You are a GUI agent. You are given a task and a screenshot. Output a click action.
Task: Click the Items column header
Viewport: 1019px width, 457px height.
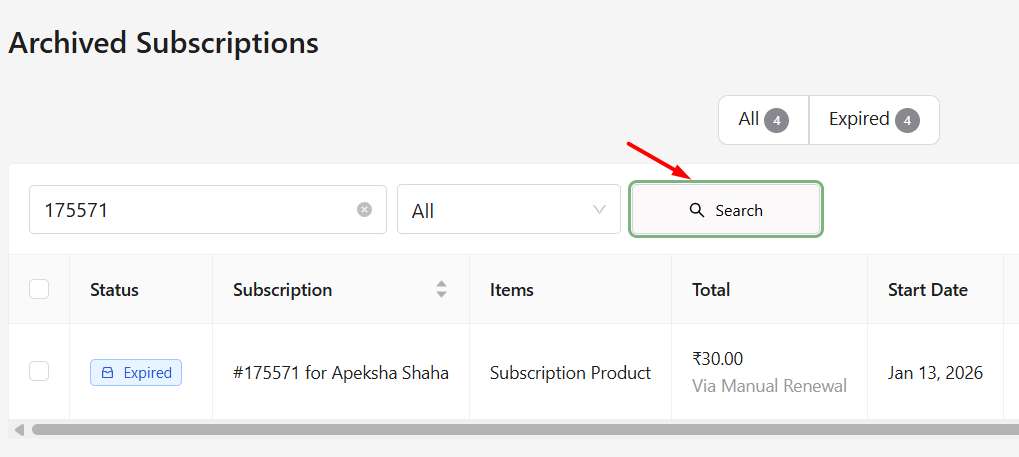tap(512, 290)
